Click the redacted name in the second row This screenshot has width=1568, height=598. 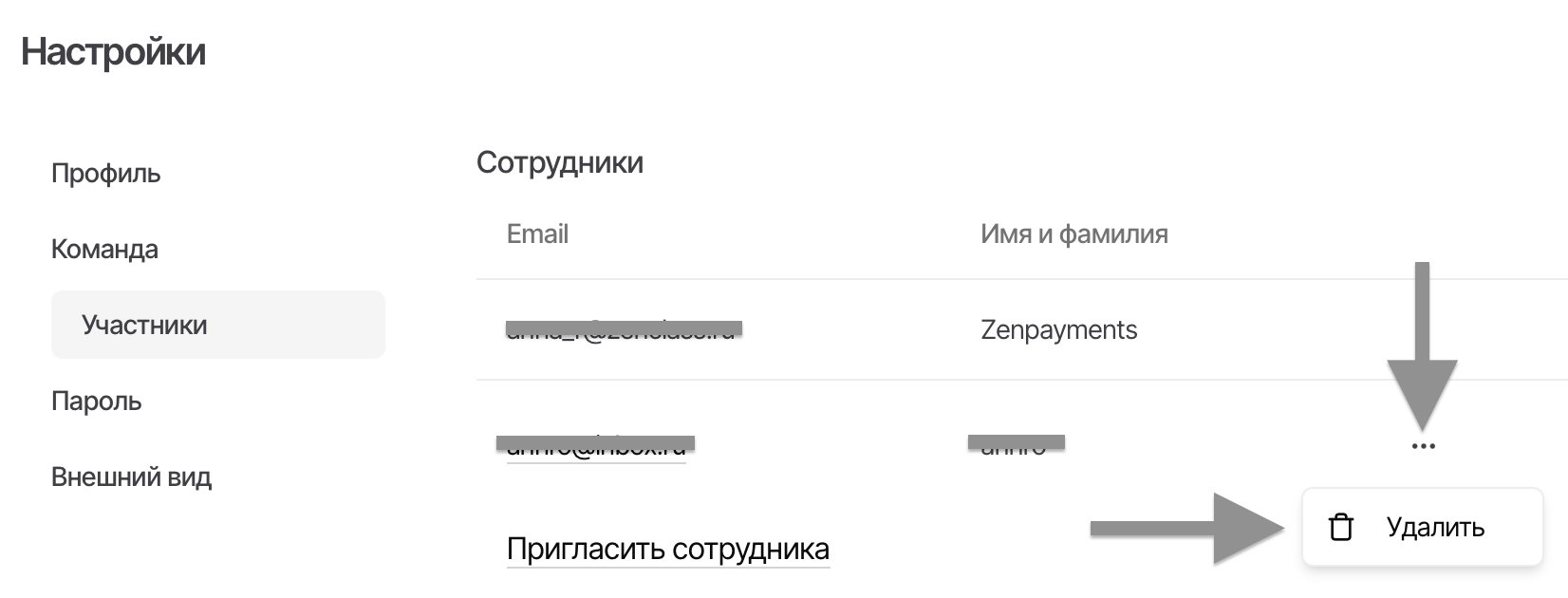[1016, 444]
